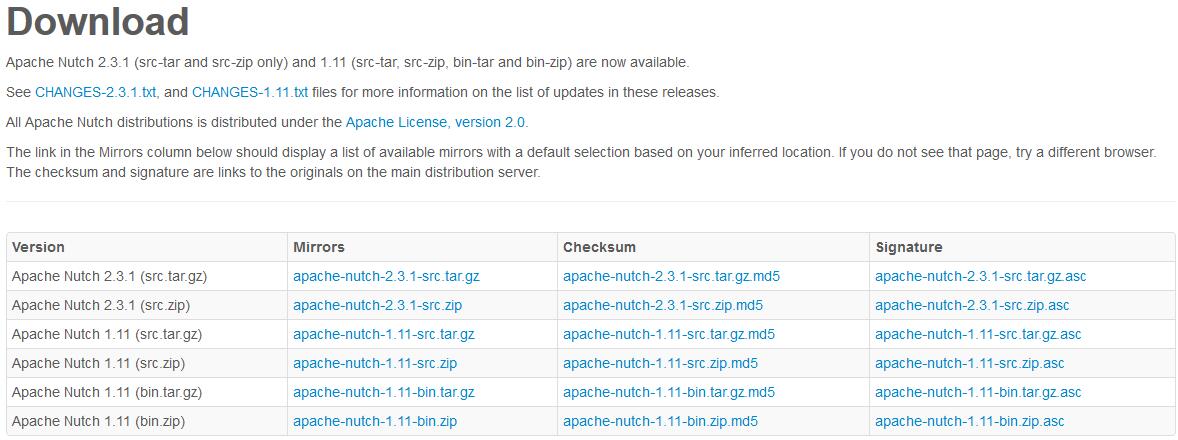Image resolution: width=1178 pixels, height=440 pixels.
Task: Download apache-nutch-1.11-src.tar.gz mirror link
Action: pos(384,334)
